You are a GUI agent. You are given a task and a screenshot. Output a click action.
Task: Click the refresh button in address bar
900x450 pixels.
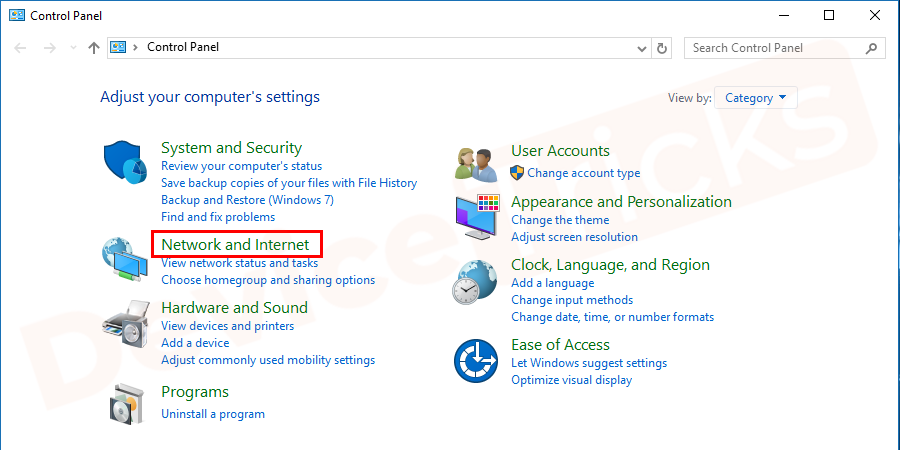pos(662,48)
